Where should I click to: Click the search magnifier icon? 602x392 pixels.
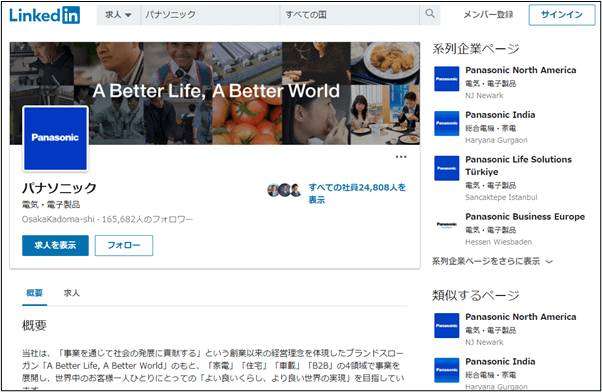430,14
